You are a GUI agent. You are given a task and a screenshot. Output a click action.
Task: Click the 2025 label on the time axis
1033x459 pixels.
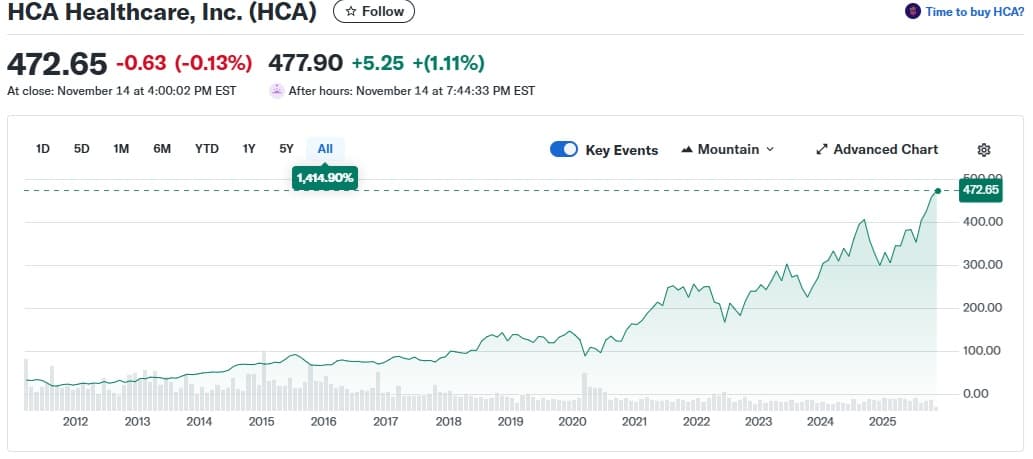[882, 421]
